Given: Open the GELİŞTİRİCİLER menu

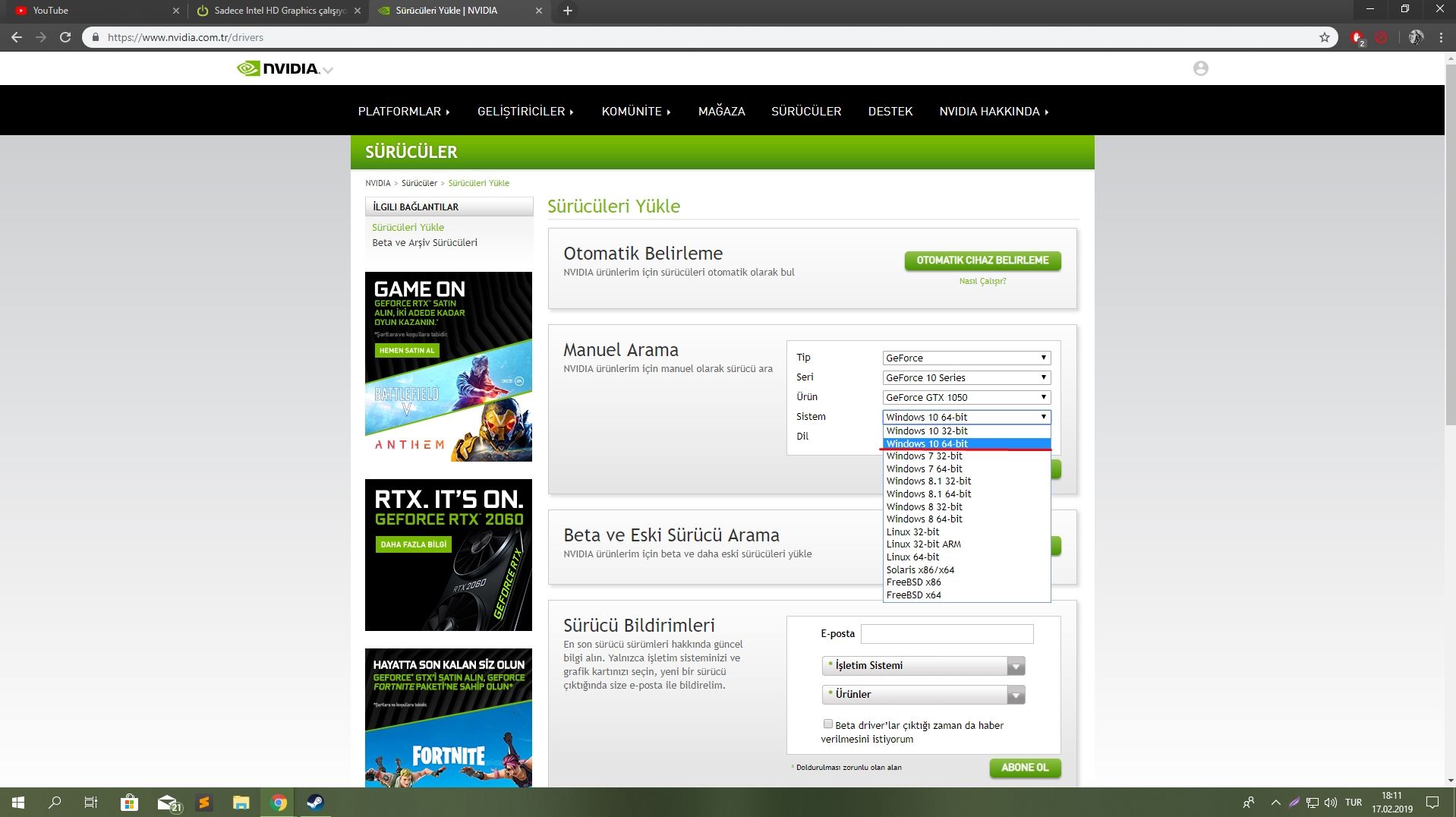Looking at the screenshot, I should (x=525, y=112).
